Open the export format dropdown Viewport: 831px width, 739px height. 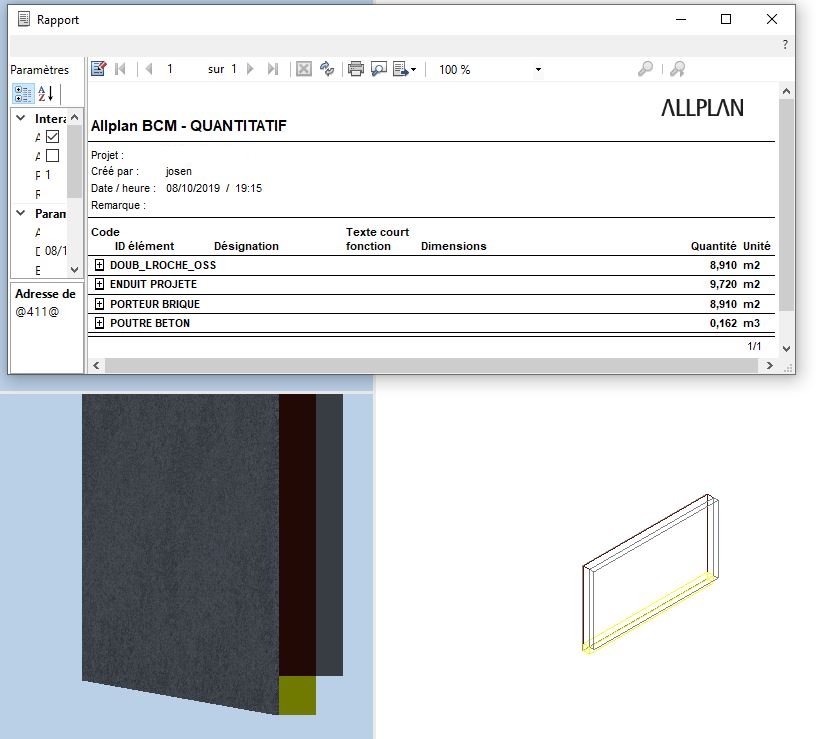(405, 69)
